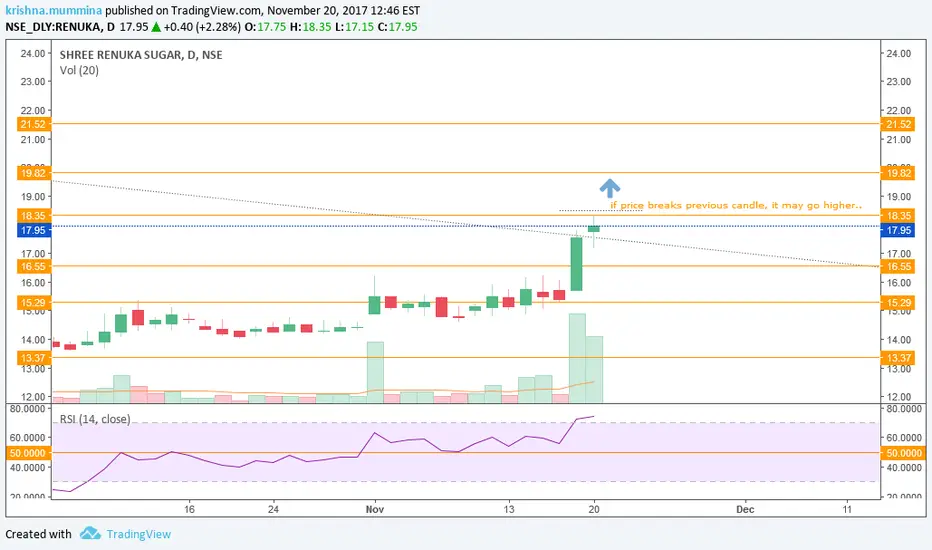Click the H:18.35 high value
The image size is (932, 550).
(310, 27)
